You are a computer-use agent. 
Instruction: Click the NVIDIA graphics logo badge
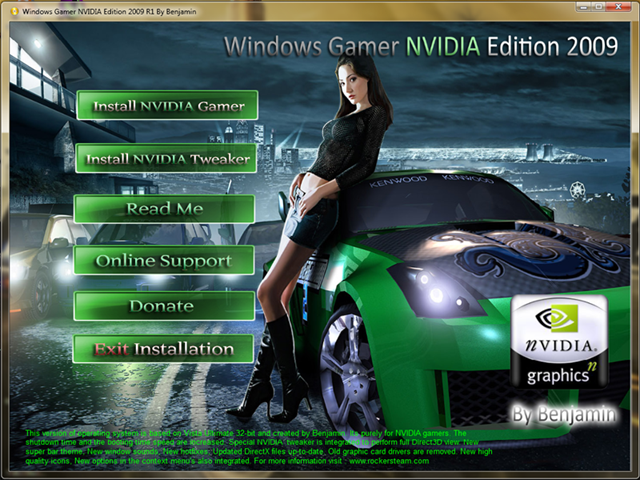559,341
